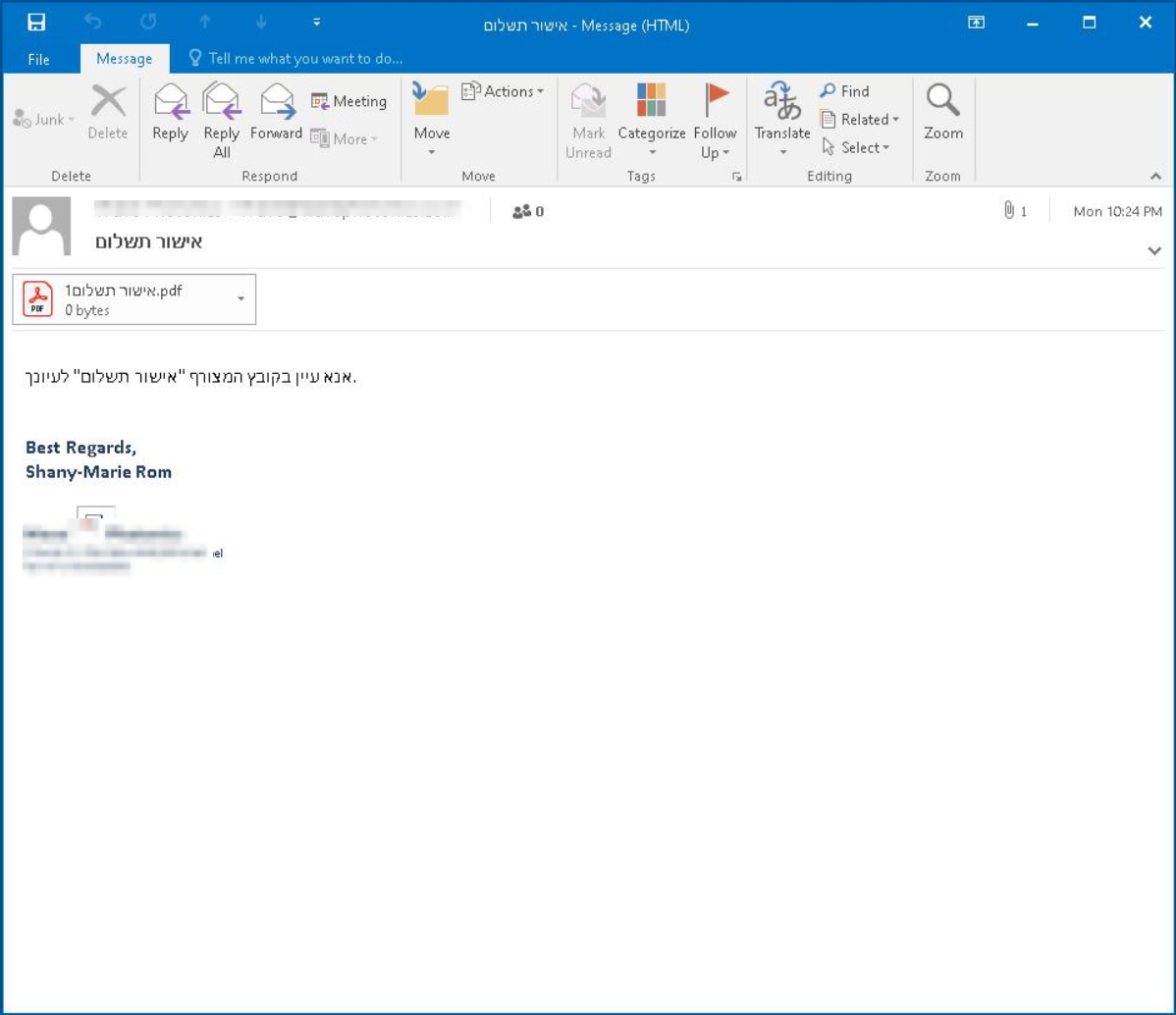Open the Follow Up flag menu
The height and width of the screenshot is (1015, 1176).
(x=715, y=120)
